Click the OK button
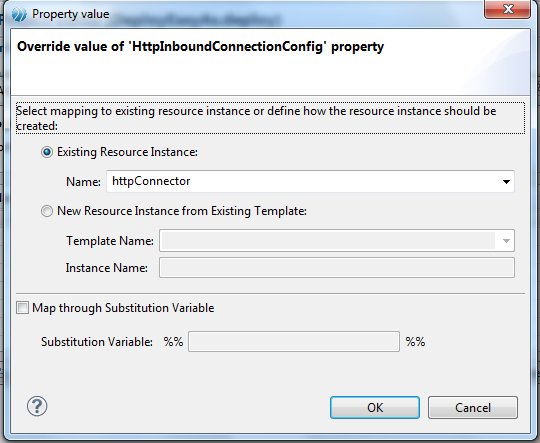This screenshot has width=540, height=443. (x=375, y=408)
